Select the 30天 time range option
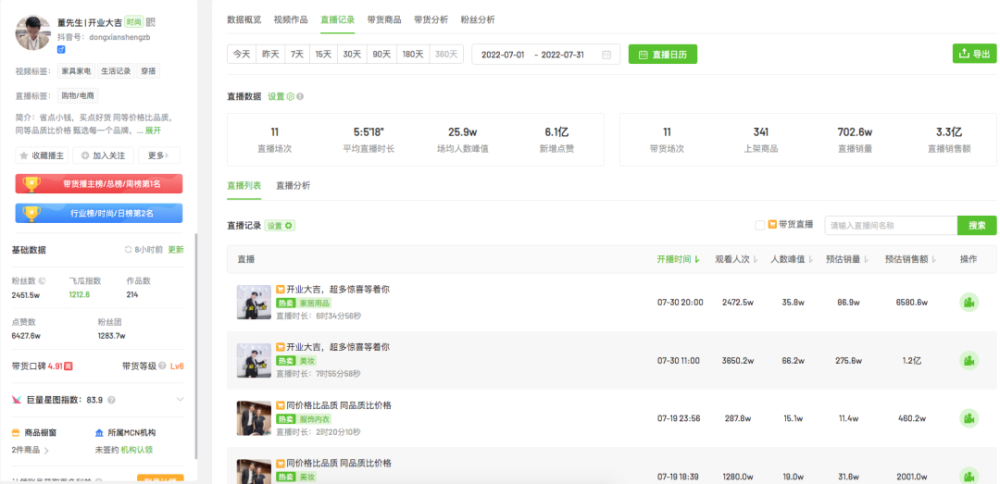Image resolution: width=1000 pixels, height=484 pixels. click(x=352, y=54)
